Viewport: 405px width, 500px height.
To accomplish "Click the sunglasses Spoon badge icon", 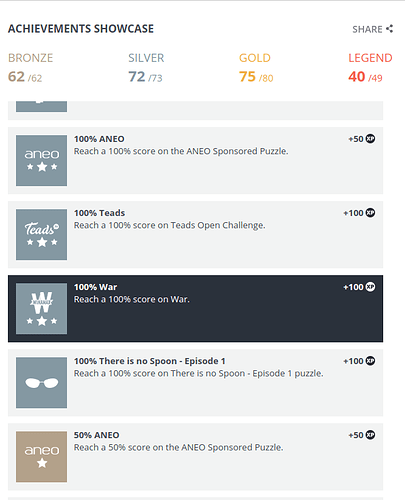I will (x=41, y=382).
